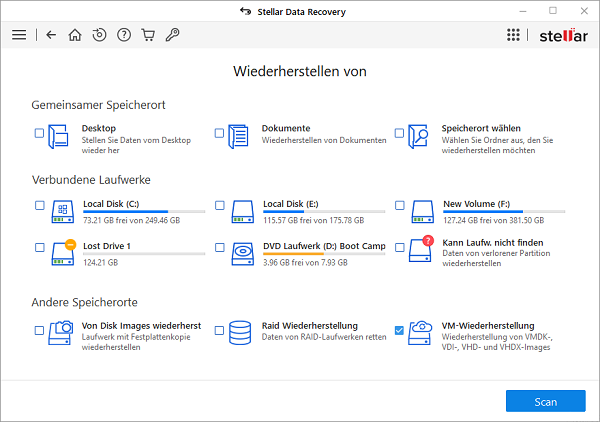Viewport: 600px width, 422px height.
Task: Enable the Lost Drive 1 checkbox
Action: tap(40, 248)
